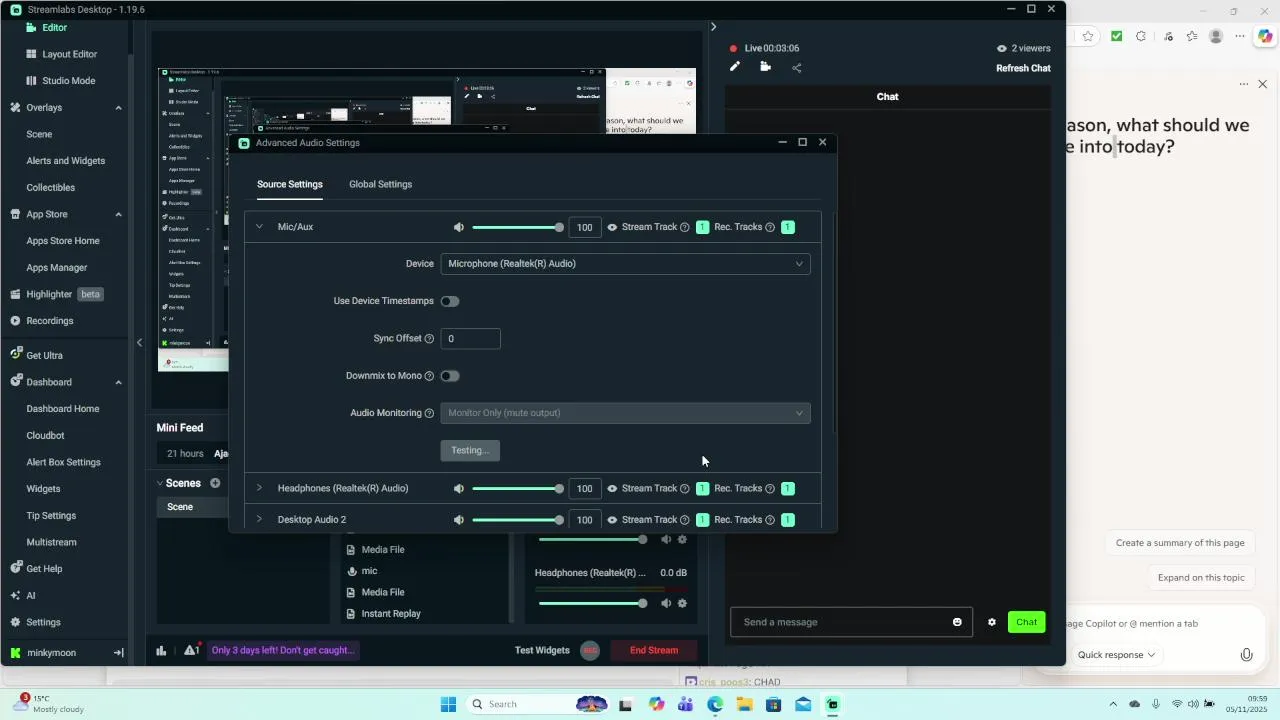
Task: Open the Copilot app in taskbar
Action: pyautogui.click(x=656, y=704)
